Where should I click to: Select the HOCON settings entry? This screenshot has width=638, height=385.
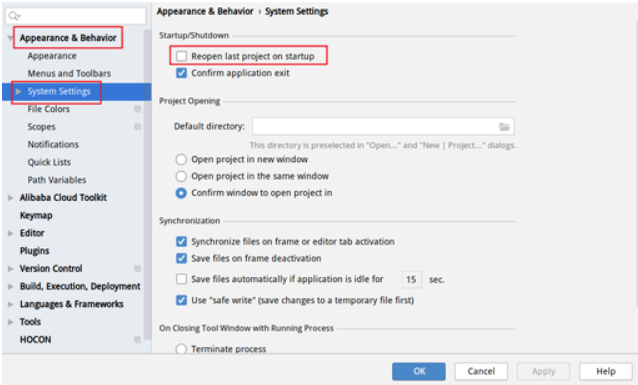coord(36,339)
